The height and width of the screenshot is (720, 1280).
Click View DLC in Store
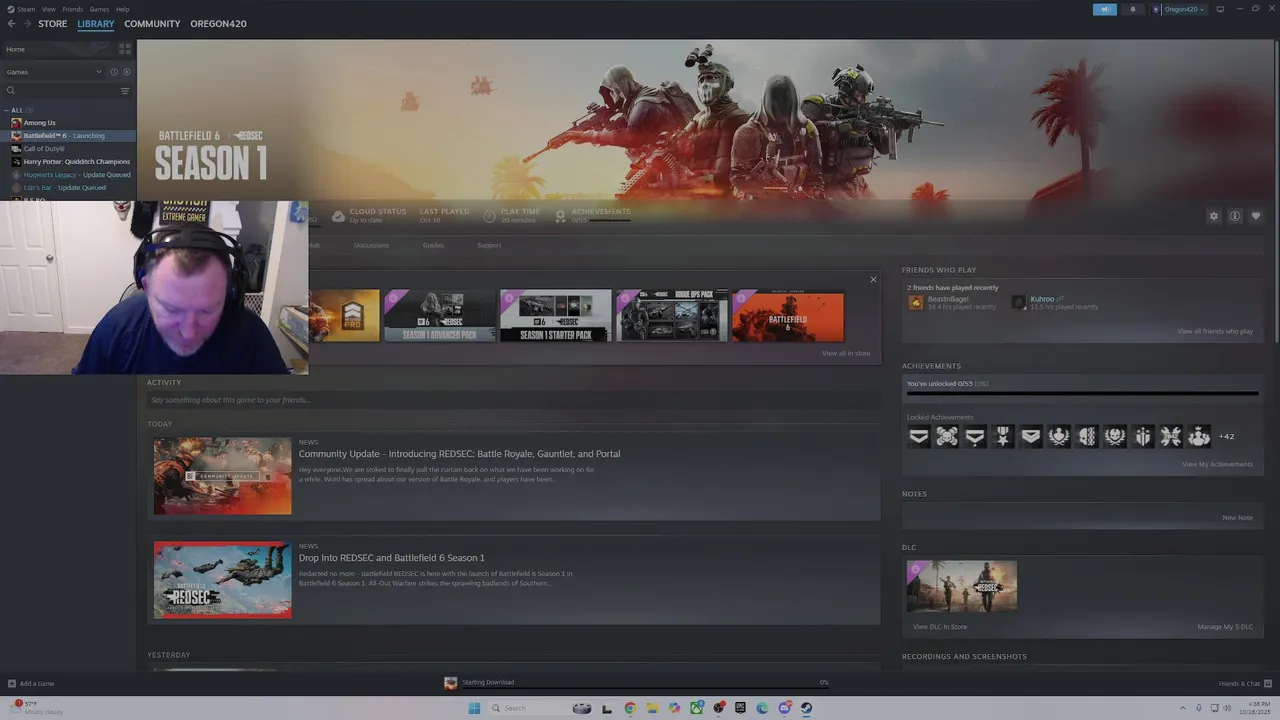click(x=940, y=627)
